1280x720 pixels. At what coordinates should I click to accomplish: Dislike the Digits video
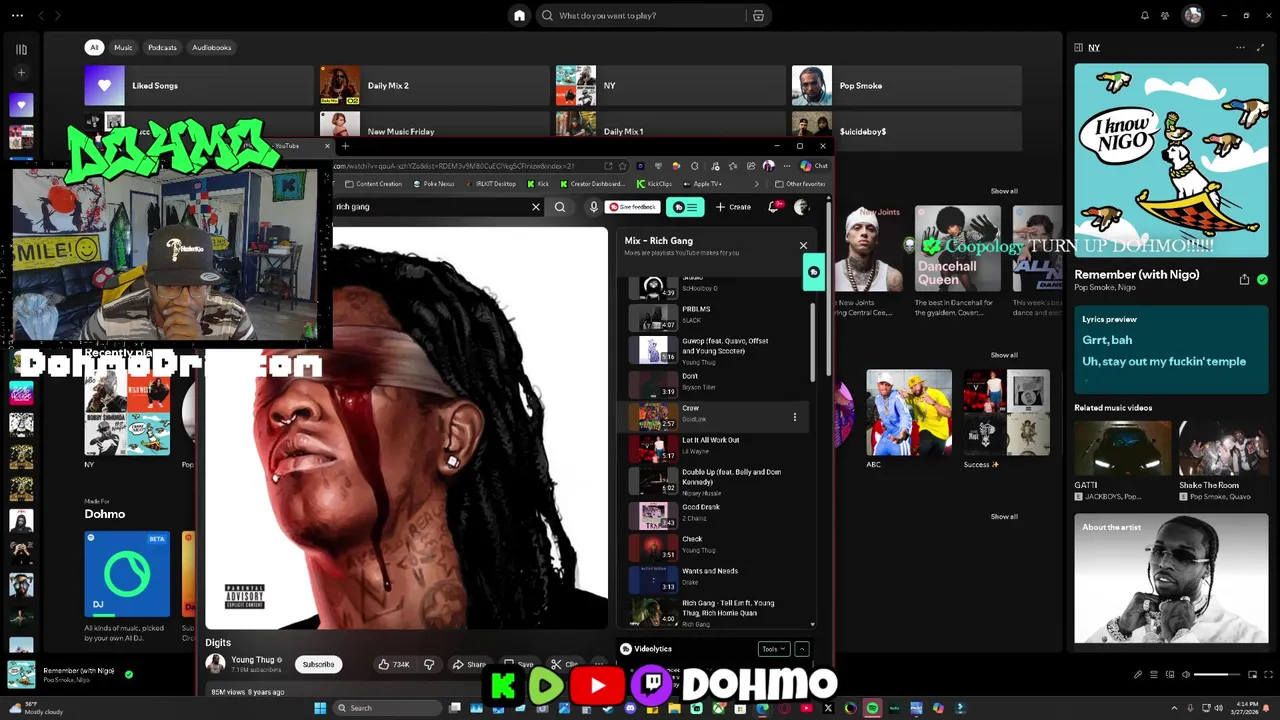(x=429, y=664)
